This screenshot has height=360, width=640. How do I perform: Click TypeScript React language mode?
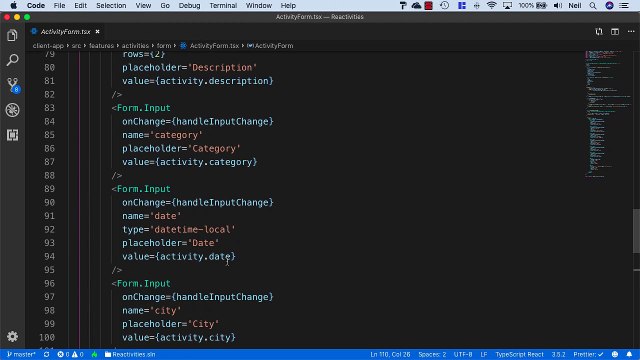point(519,354)
